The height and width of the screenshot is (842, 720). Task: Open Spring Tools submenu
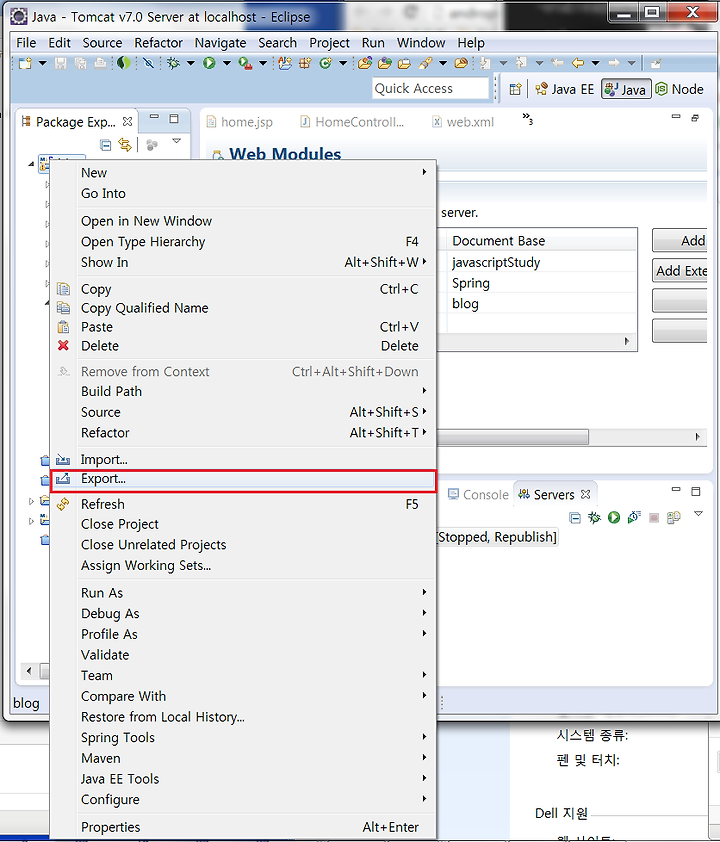click(x=243, y=737)
